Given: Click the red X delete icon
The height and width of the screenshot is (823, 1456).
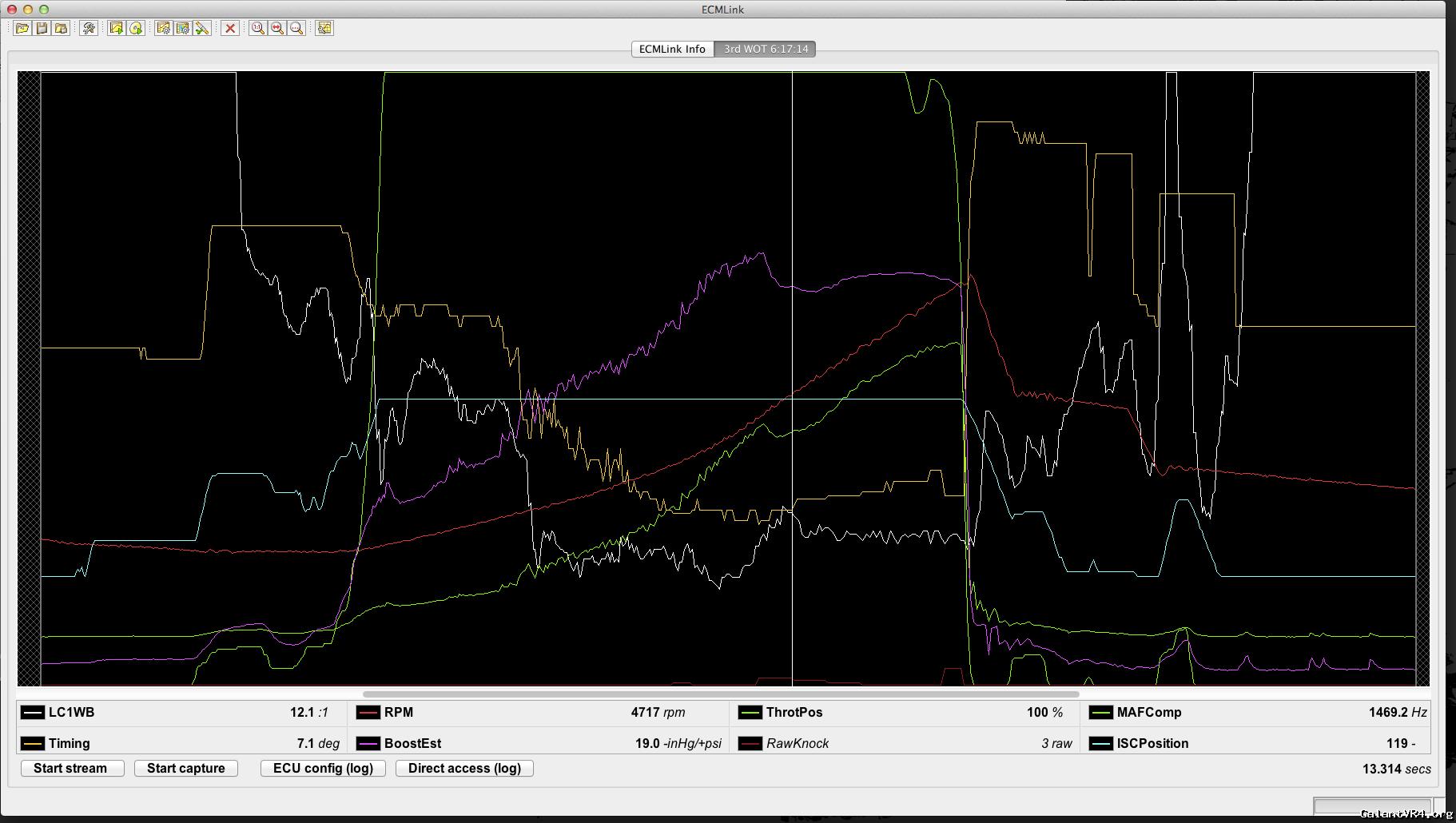Looking at the screenshot, I should tap(230, 28).
